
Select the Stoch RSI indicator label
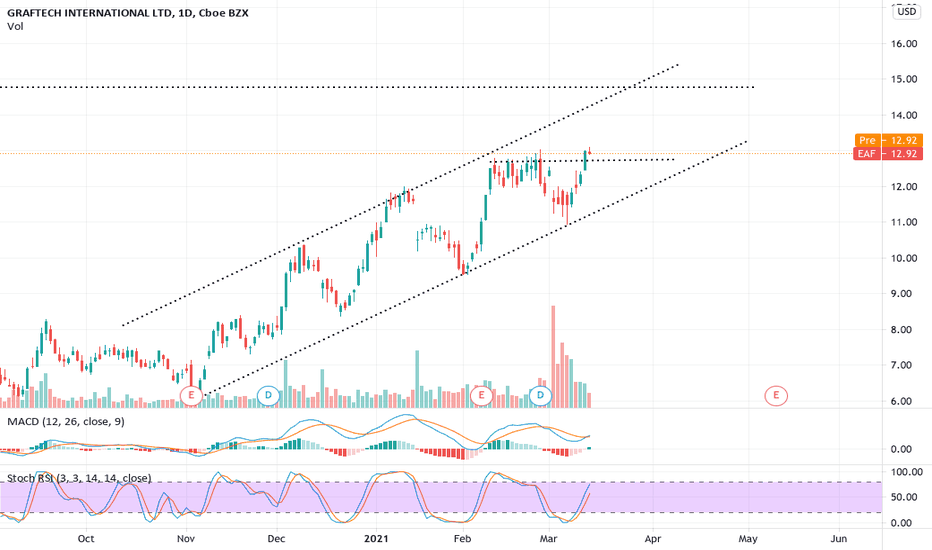point(79,478)
